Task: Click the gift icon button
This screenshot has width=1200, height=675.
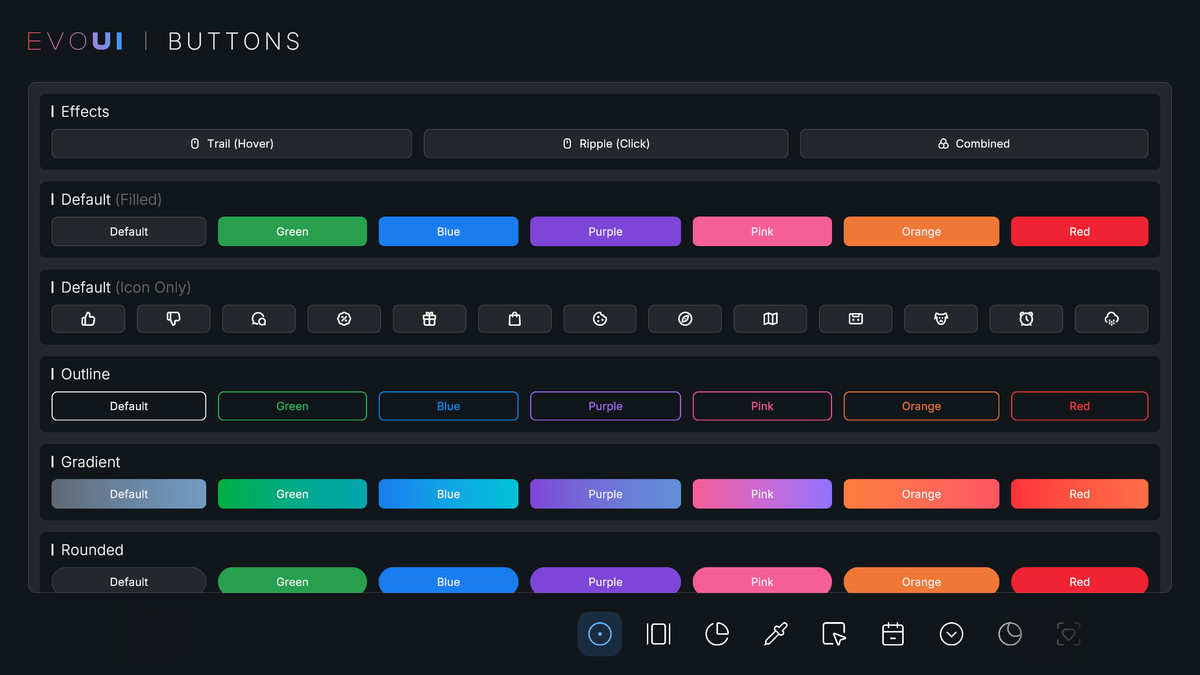Action: click(429, 318)
